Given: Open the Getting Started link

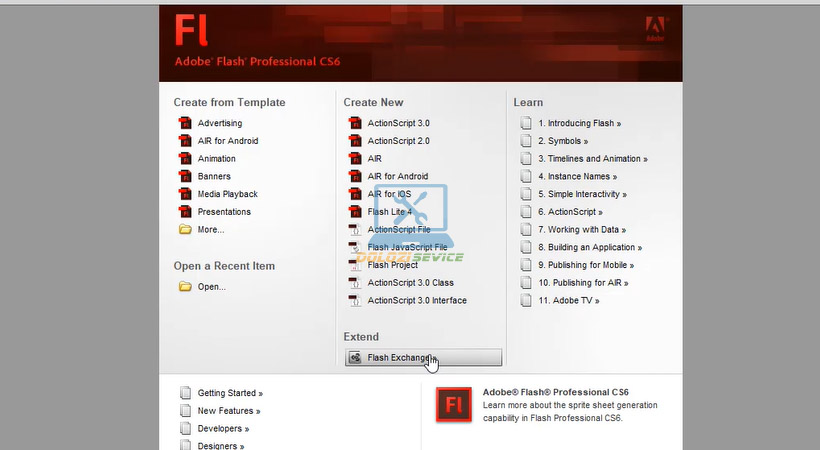Looking at the screenshot, I should click(230, 393).
